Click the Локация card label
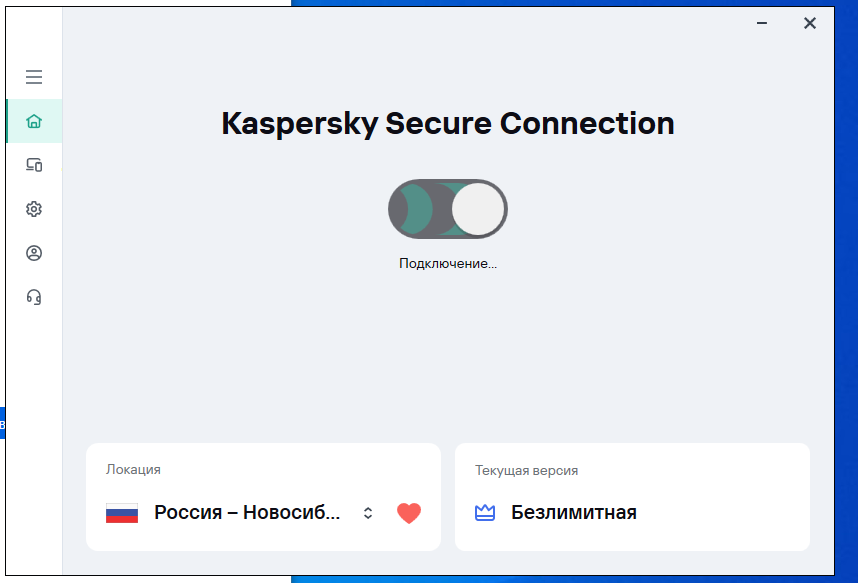The width and height of the screenshot is (858, 583). coord(134,470)
